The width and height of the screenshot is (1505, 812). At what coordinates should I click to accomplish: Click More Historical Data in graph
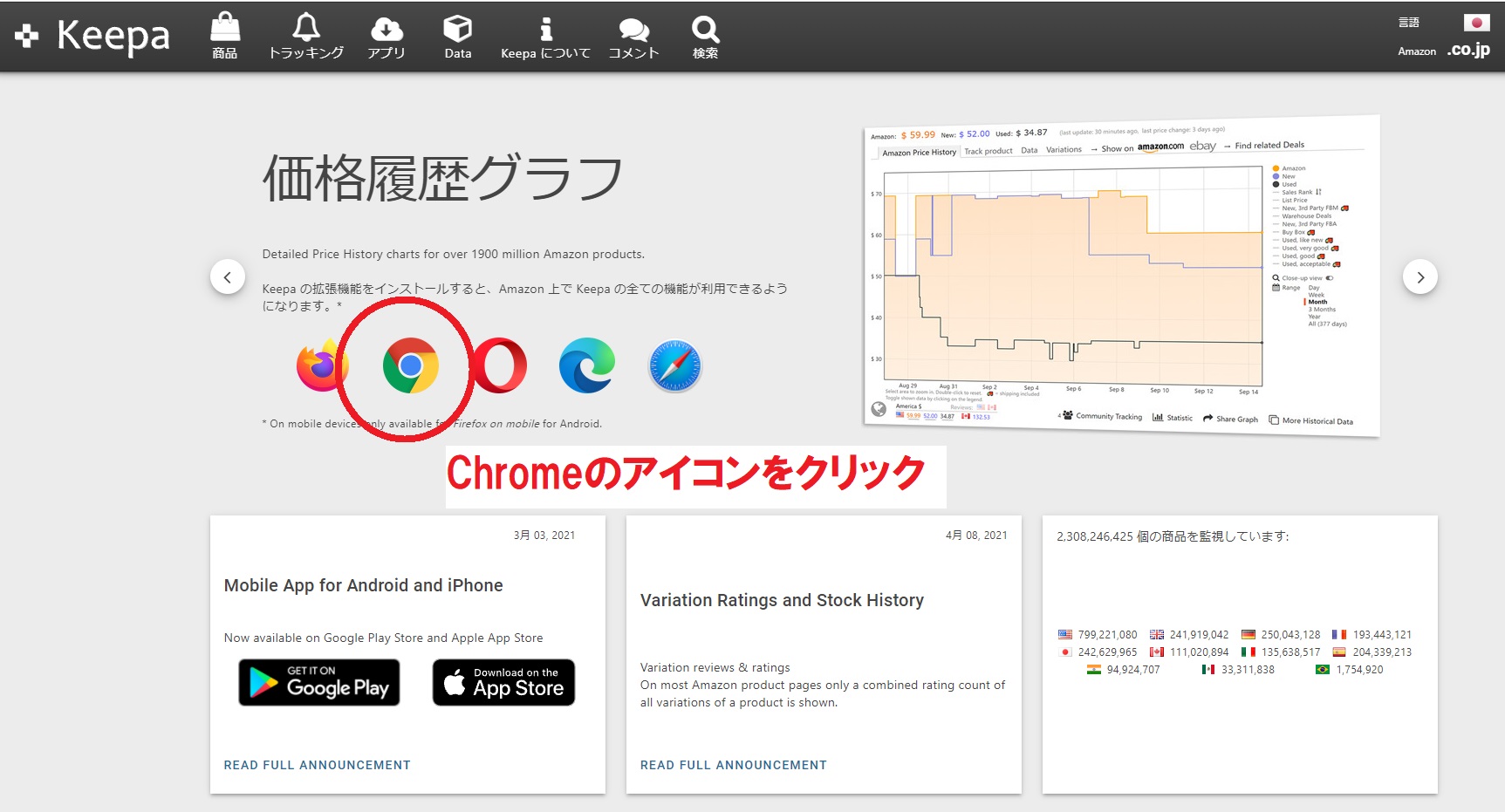[x=1311, y=420]
